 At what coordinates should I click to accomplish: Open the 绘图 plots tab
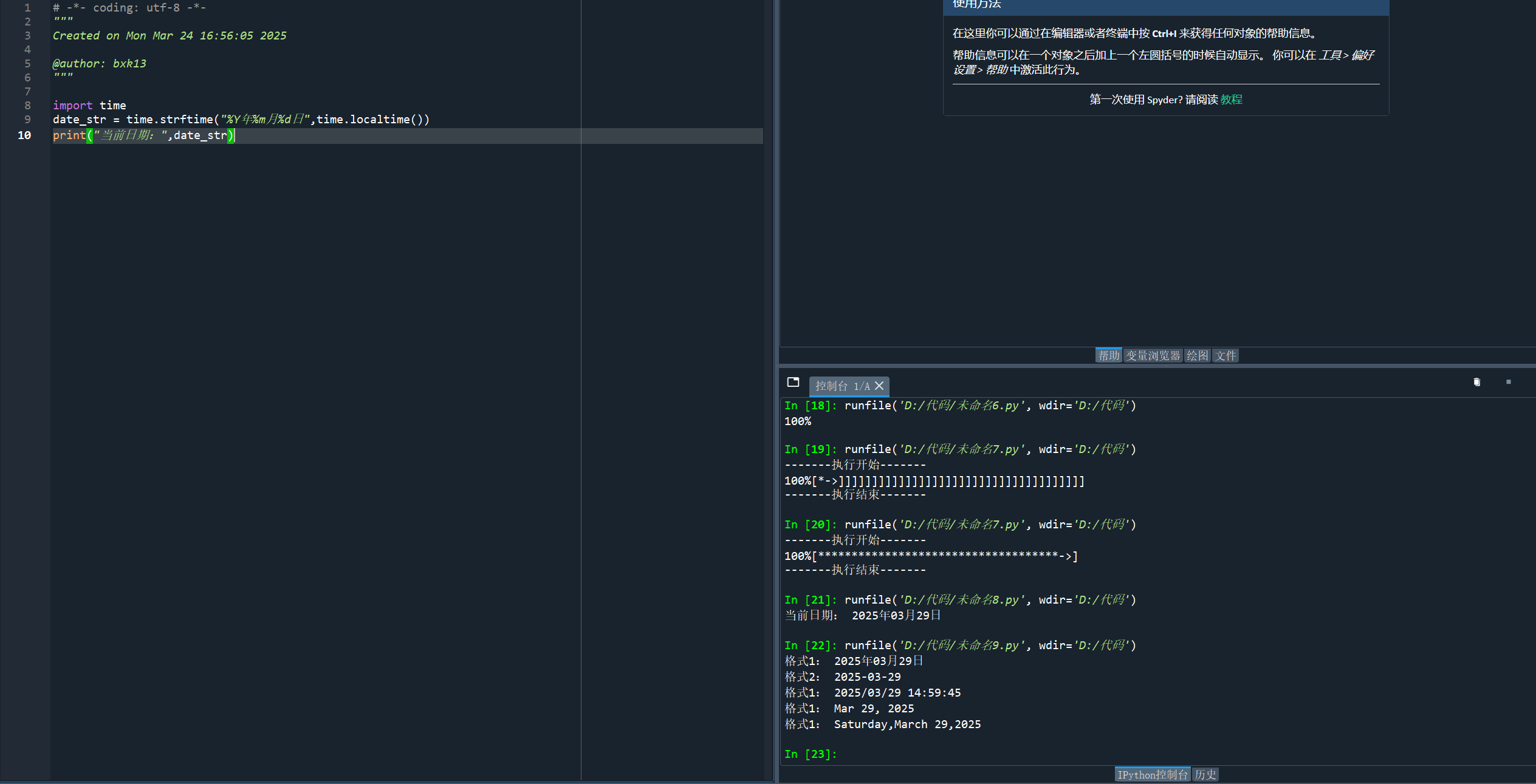(x=1197, y=355)
